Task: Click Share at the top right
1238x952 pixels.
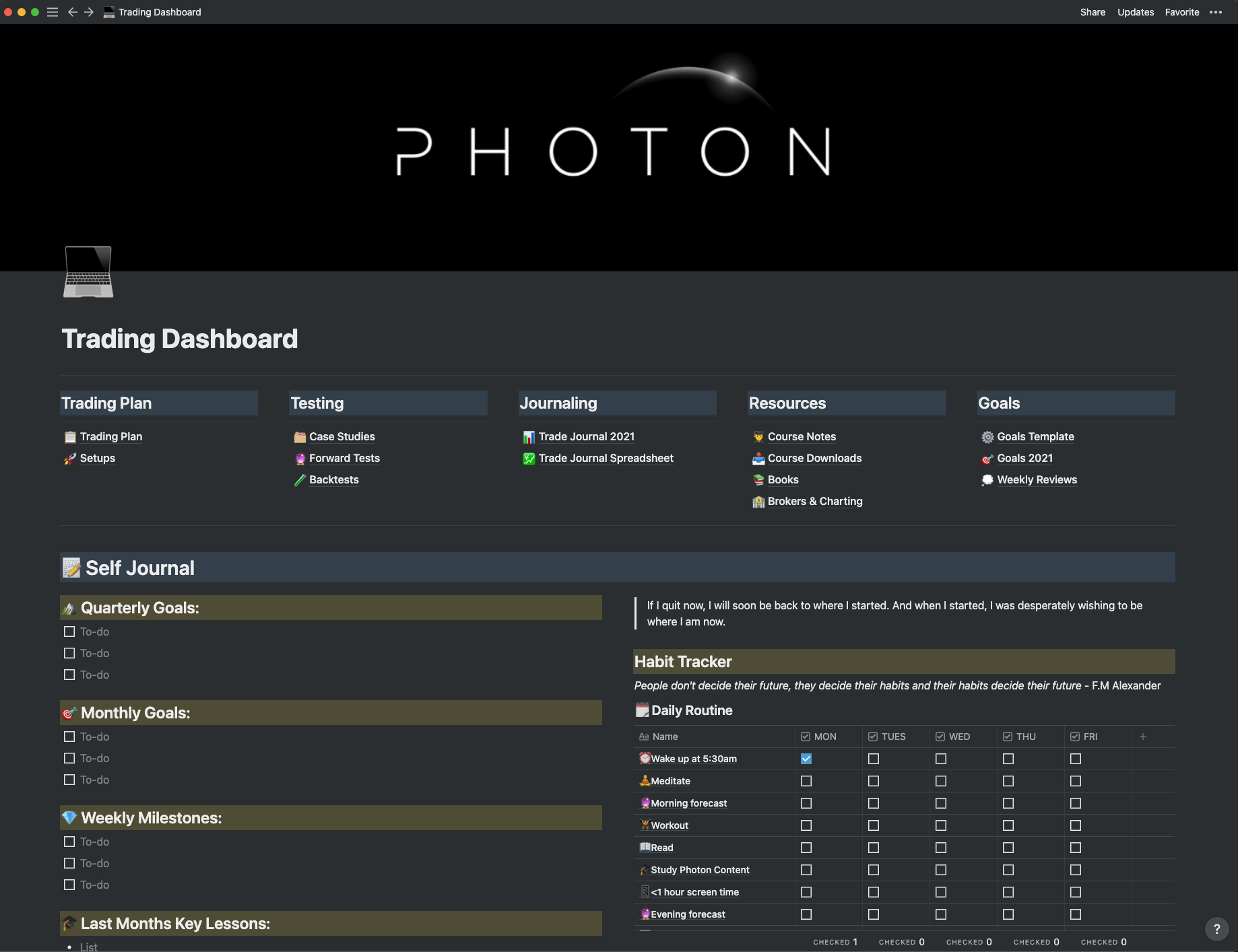Action: coord(1093,12)
